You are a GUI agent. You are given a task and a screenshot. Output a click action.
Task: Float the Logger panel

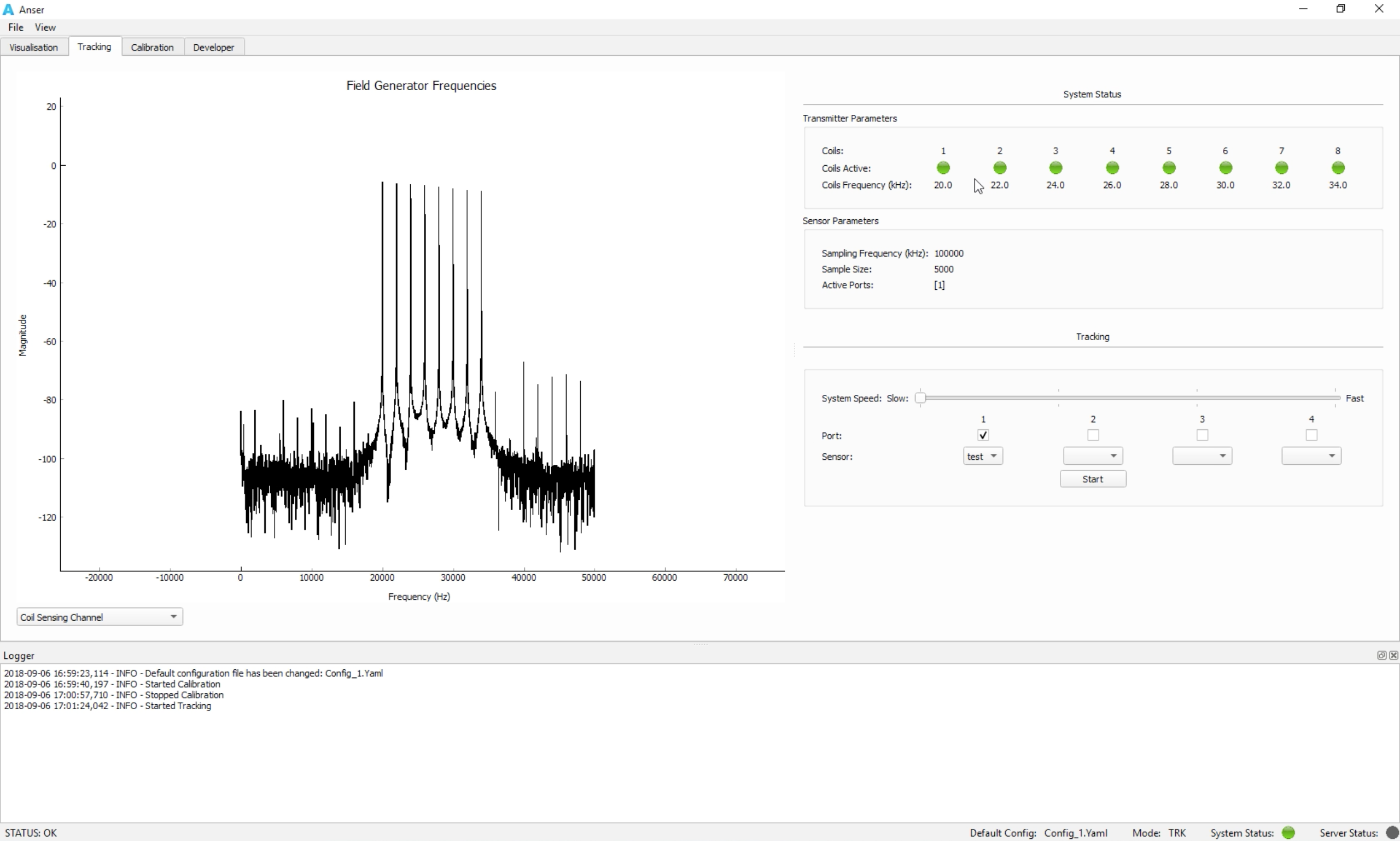click(1381, 655)
